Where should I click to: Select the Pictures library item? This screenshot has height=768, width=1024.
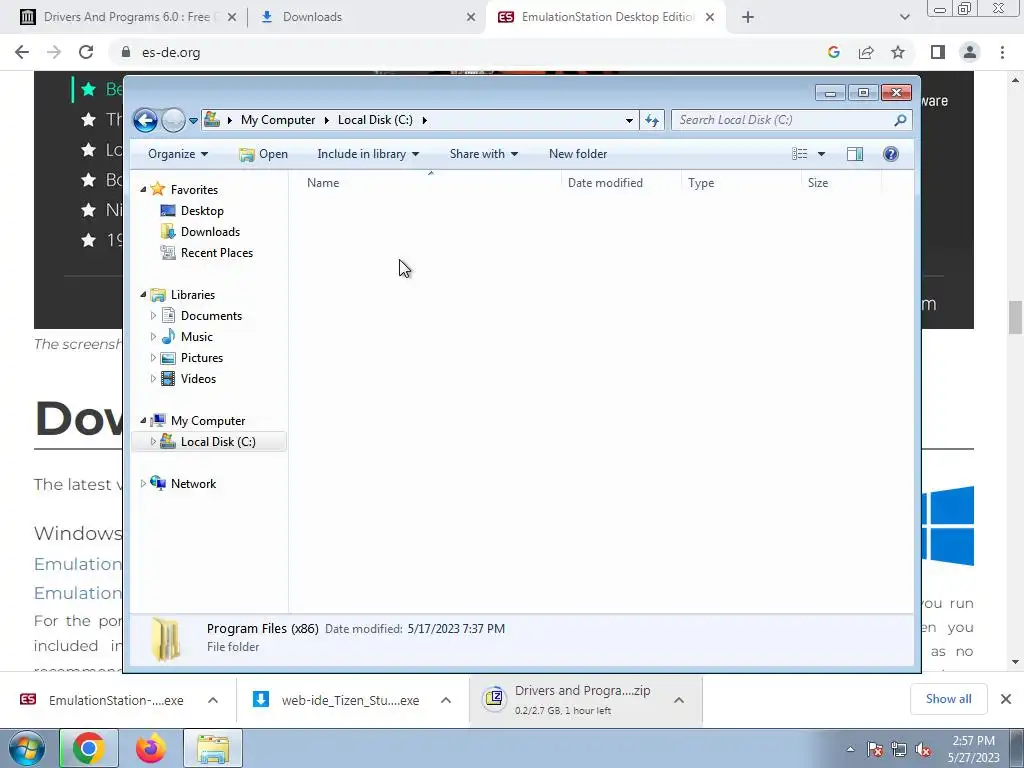point(202,358)
